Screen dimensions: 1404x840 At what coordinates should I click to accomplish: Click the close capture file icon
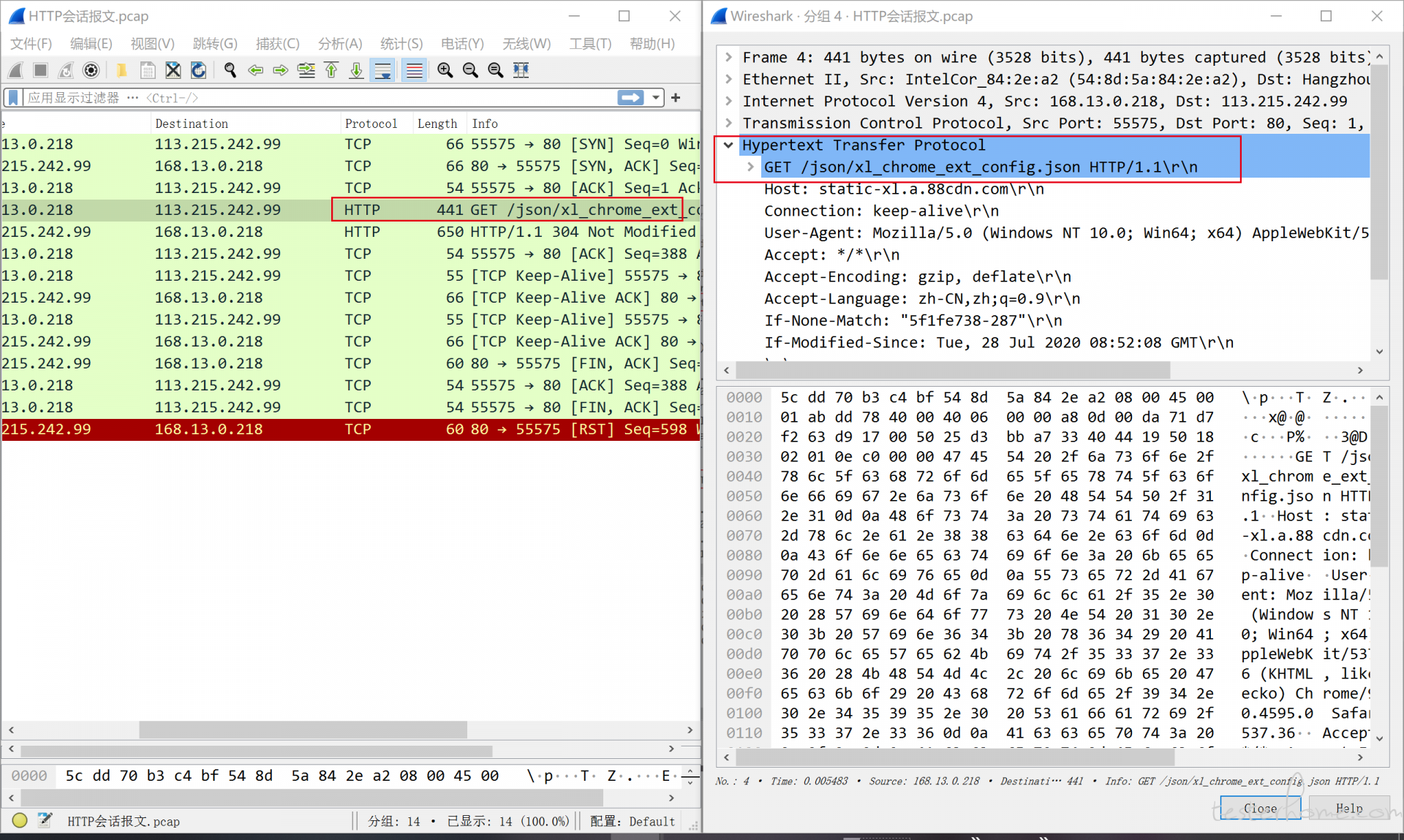pos(173,70)
